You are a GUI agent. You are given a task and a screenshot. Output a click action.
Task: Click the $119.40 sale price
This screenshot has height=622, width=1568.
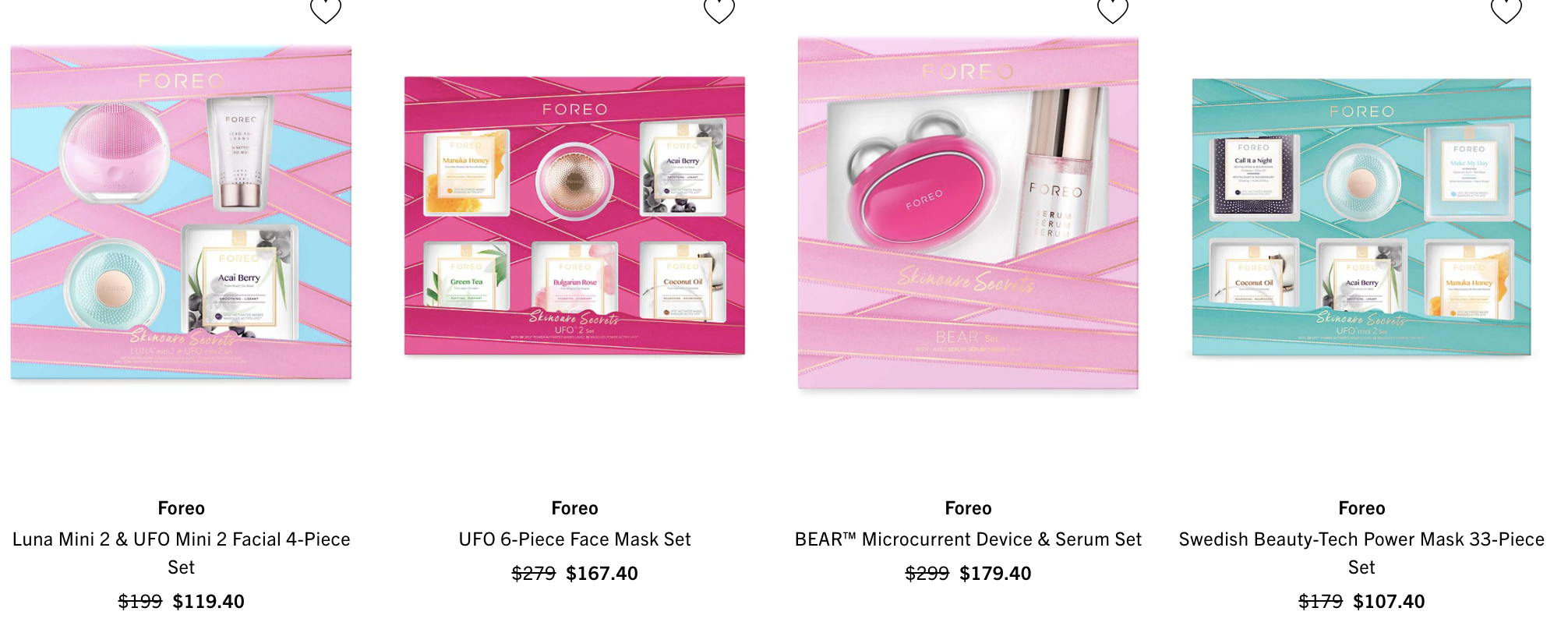[x=209, y=602]
